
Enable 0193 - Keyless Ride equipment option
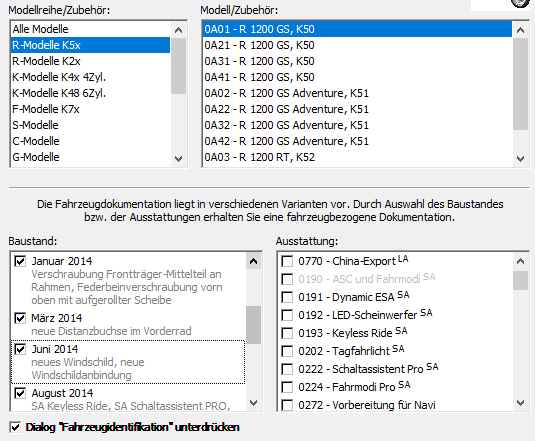click(287, 333)
